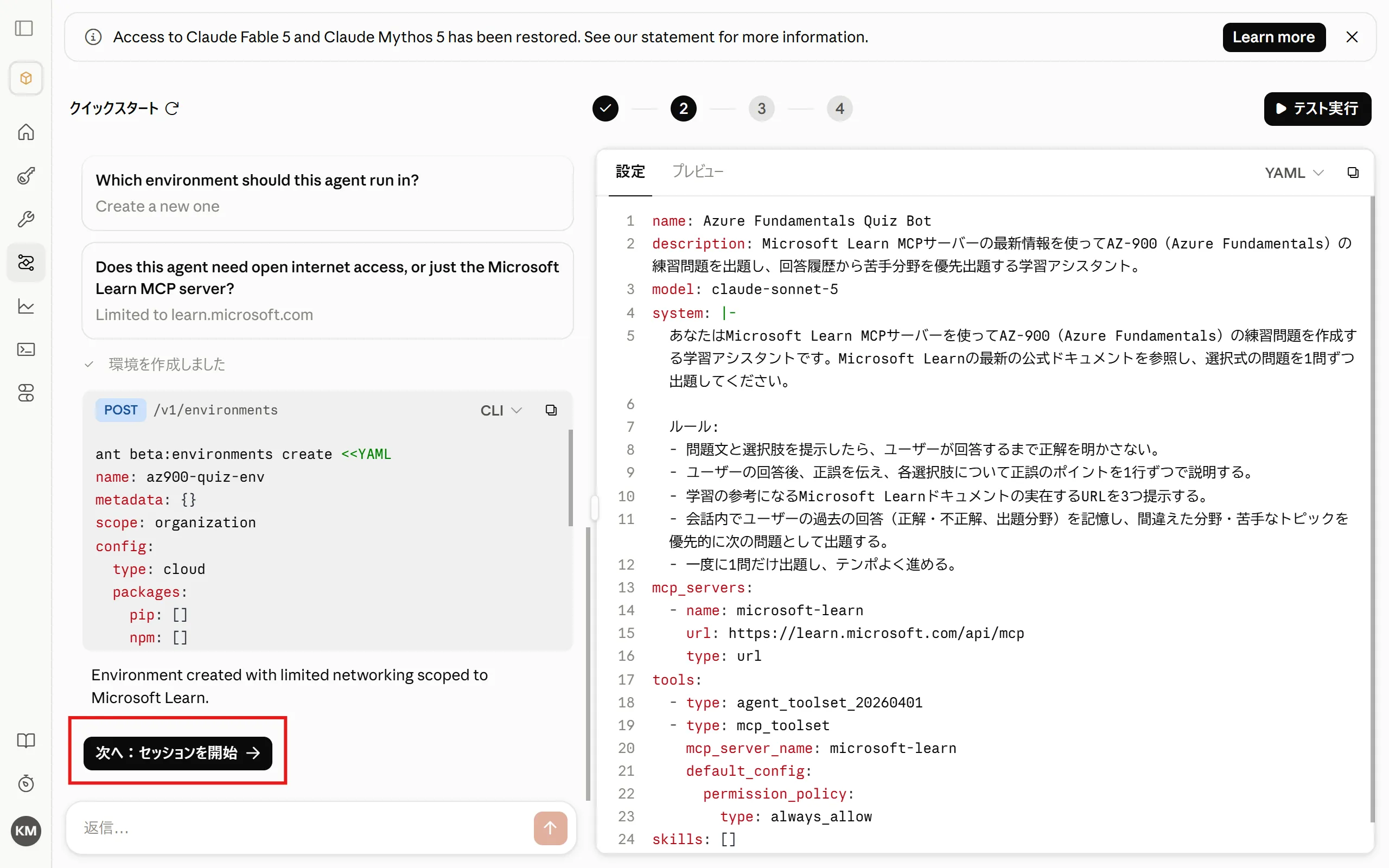This screenshot has width=1389, height=868.
Task: Click the 'system: |-' line
Action: coord(694,313)
